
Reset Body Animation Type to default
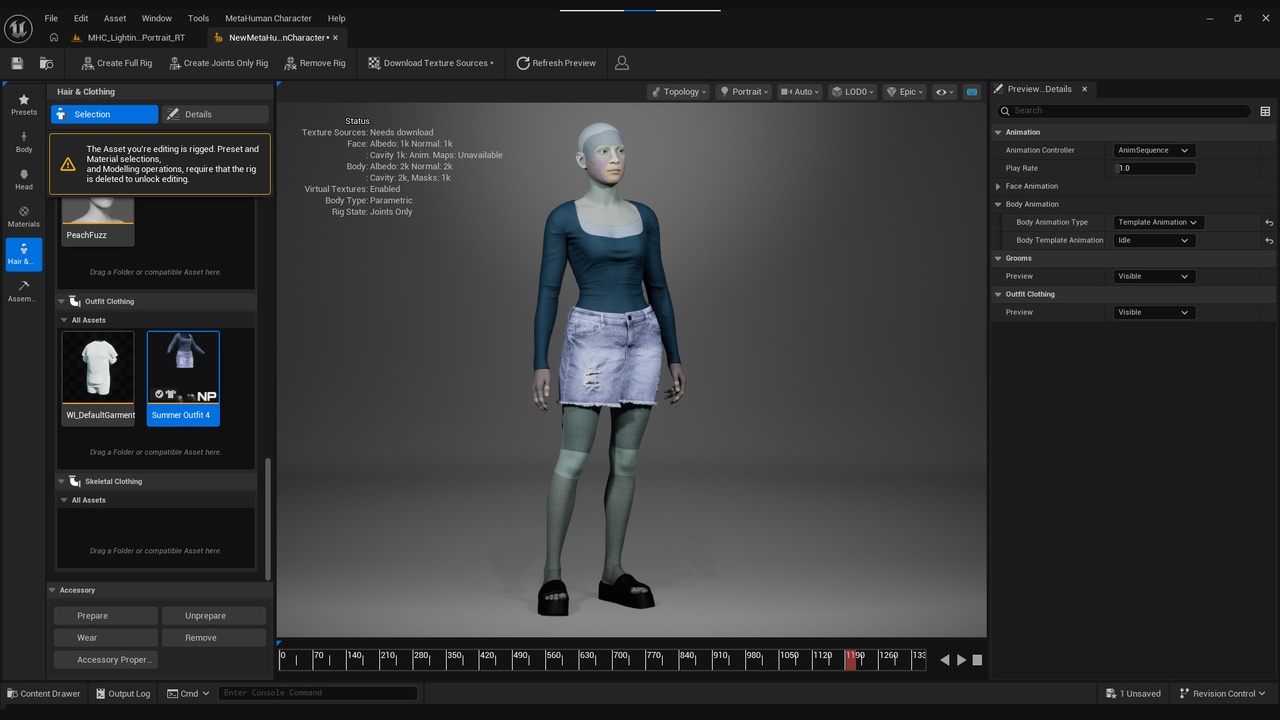coord(1269,223)
